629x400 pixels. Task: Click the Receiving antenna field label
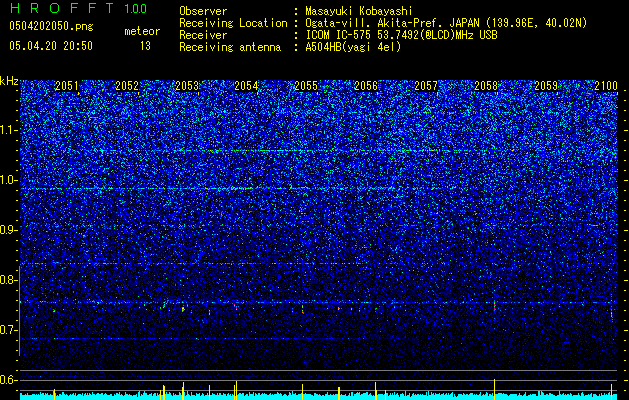tap(230, 47)
